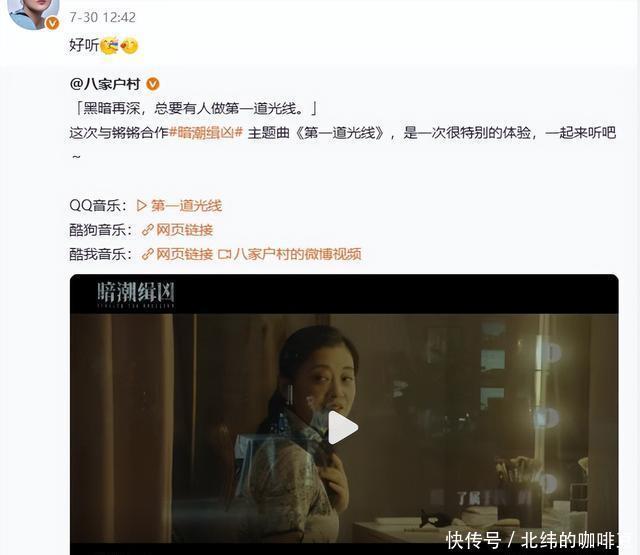Click the crying-laughing emoji after 好听
Screen dimensions: 640x555
pyautogui.click(x=109, y=46)
